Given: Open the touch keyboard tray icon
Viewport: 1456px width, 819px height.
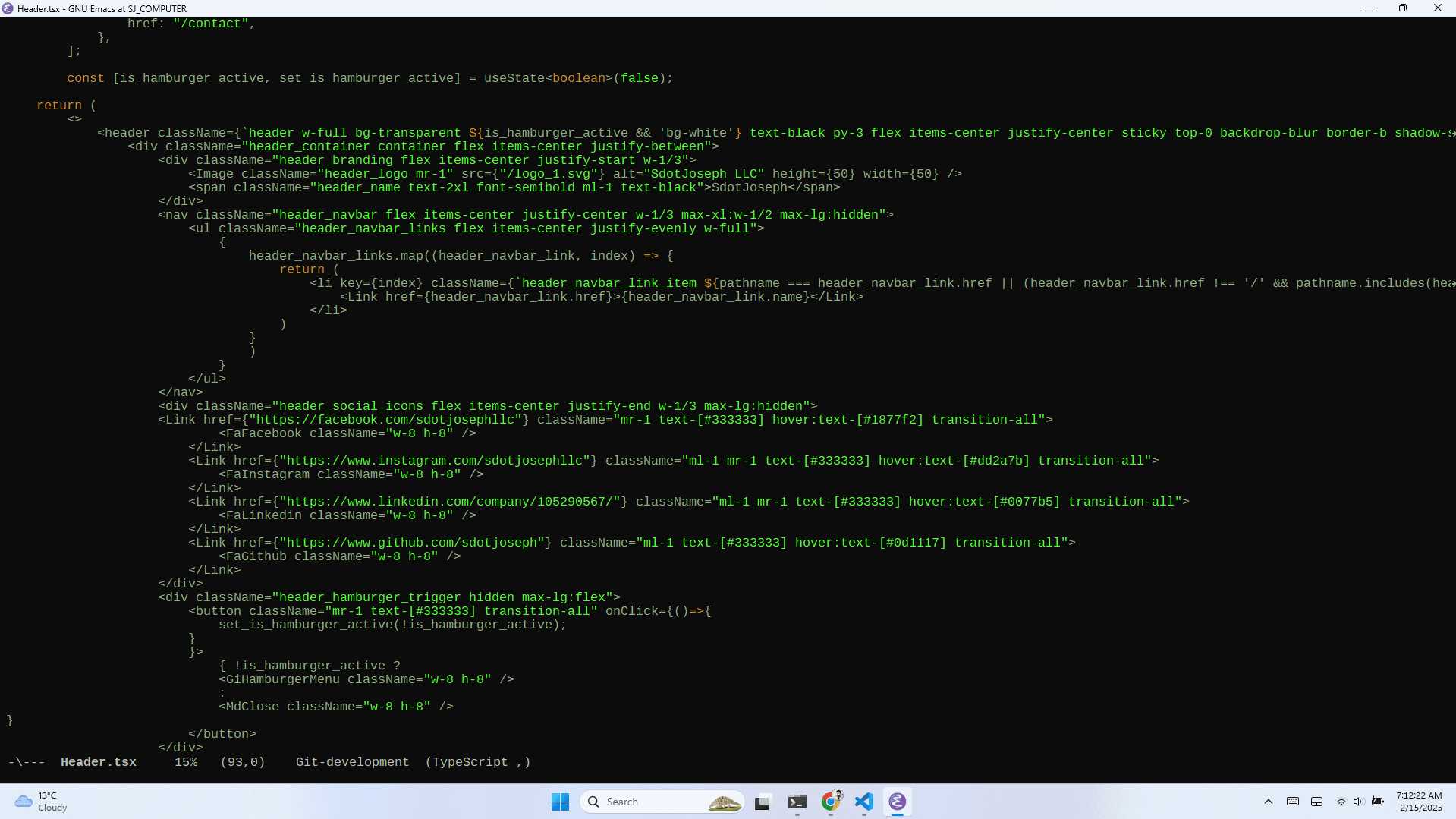Looking at the screenshot, I should 1293,802.
